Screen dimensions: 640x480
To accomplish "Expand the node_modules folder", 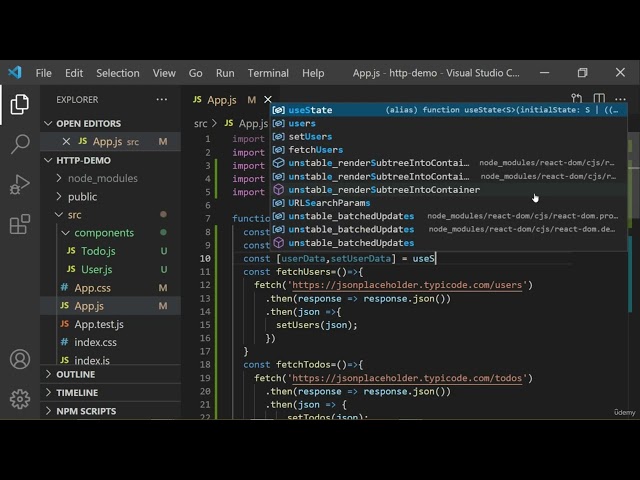I will pos(110,178).
